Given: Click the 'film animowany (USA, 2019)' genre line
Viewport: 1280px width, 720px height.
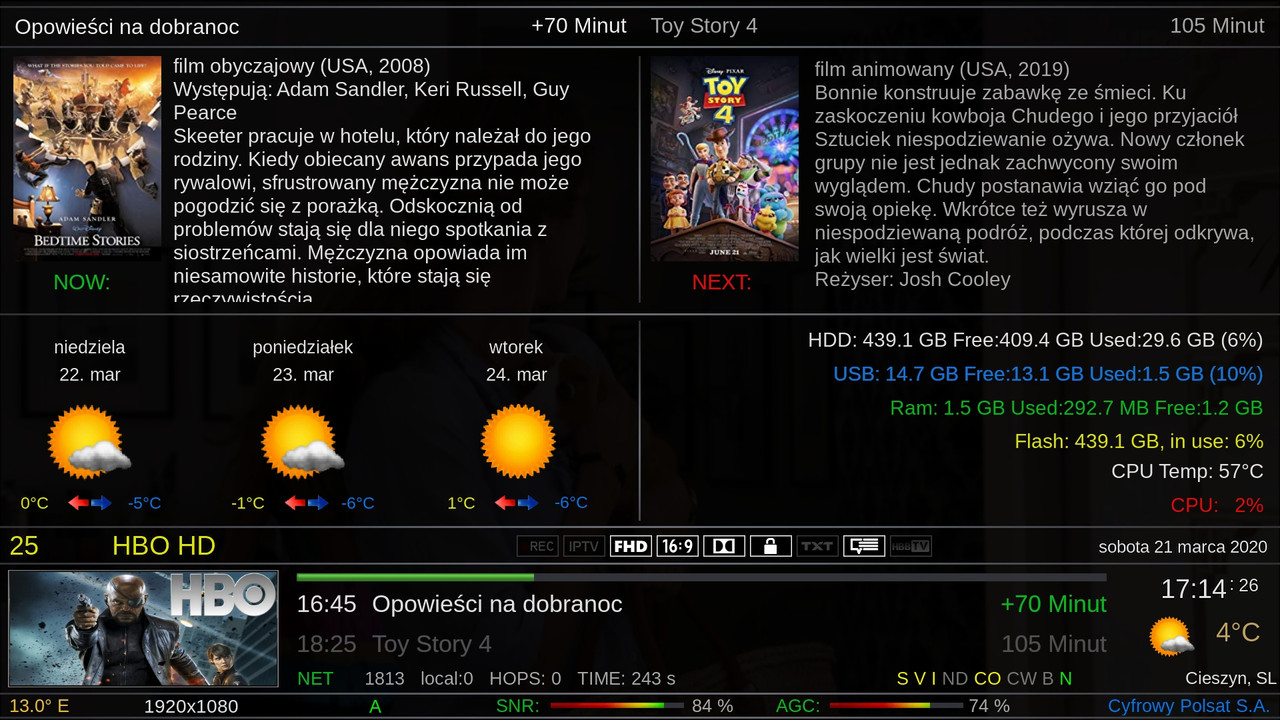Looking at the screenshot, I should 942,69.
